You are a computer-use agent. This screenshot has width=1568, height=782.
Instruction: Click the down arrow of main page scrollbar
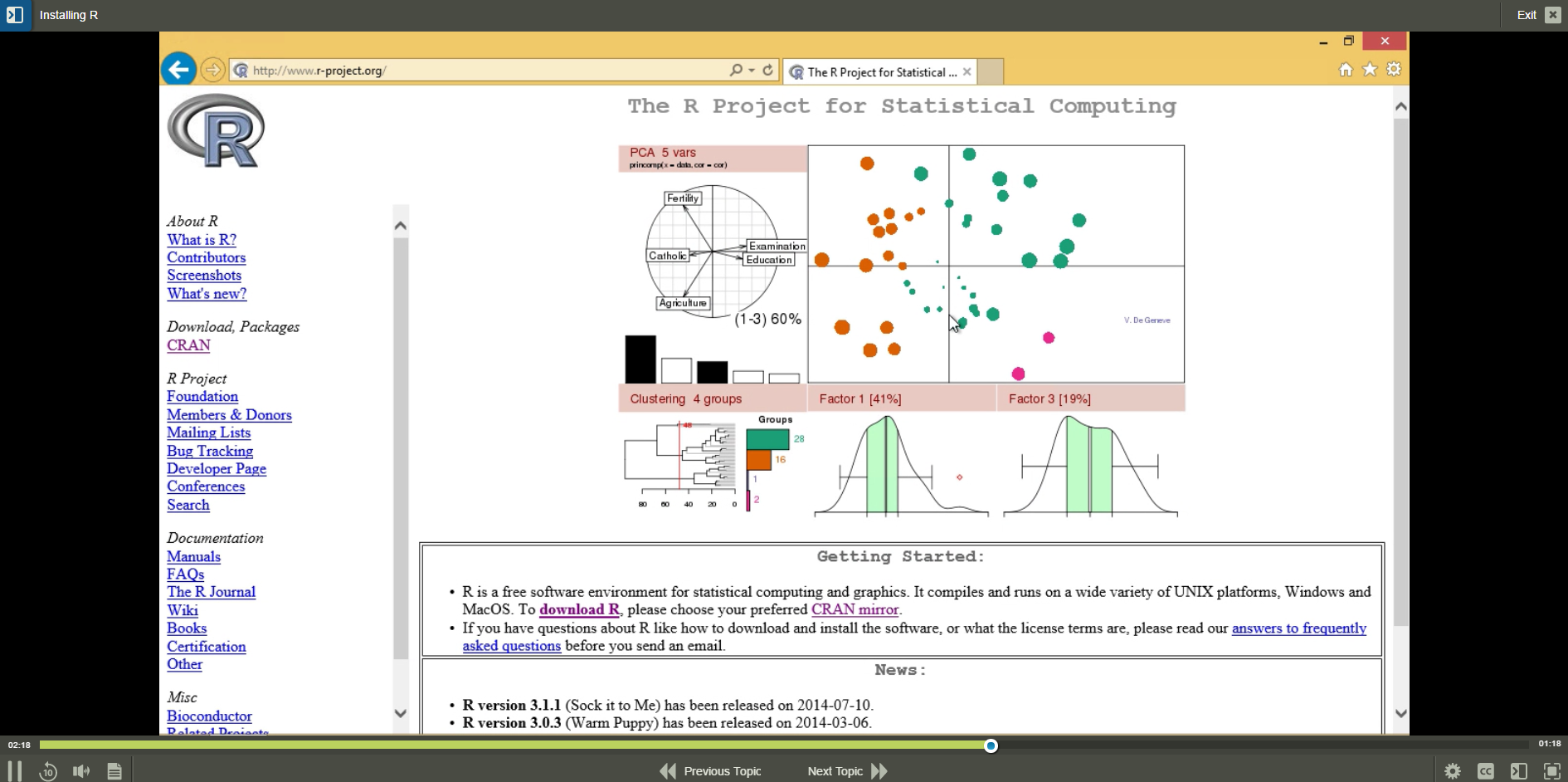[x=1400, y=713]
